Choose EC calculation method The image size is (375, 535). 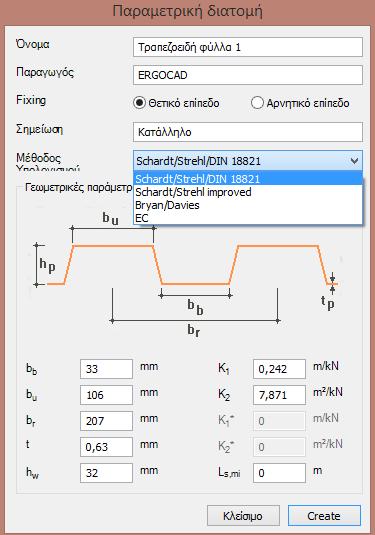coord(248,218)
